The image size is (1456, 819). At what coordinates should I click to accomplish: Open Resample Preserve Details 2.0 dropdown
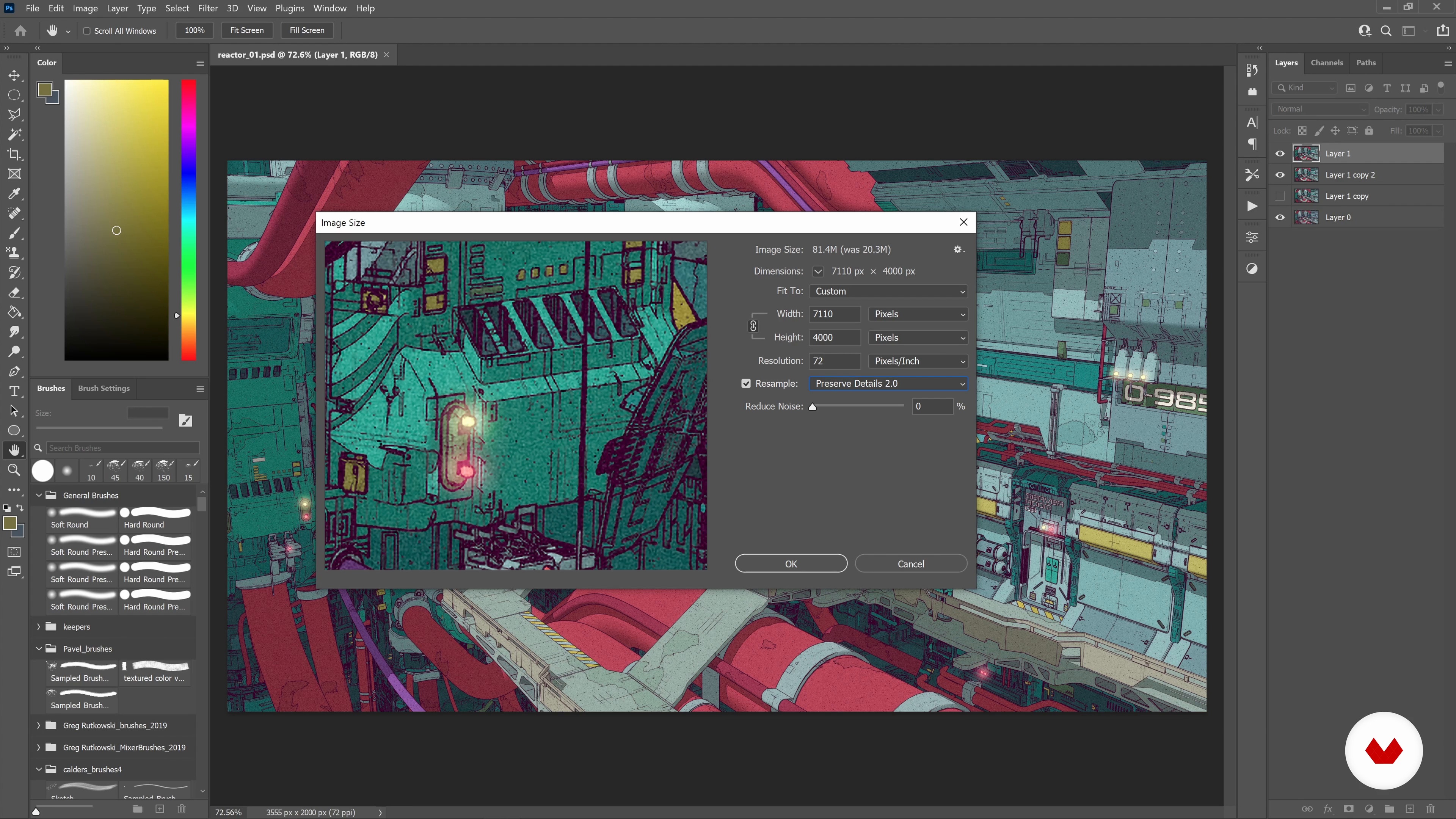[888, 384]
